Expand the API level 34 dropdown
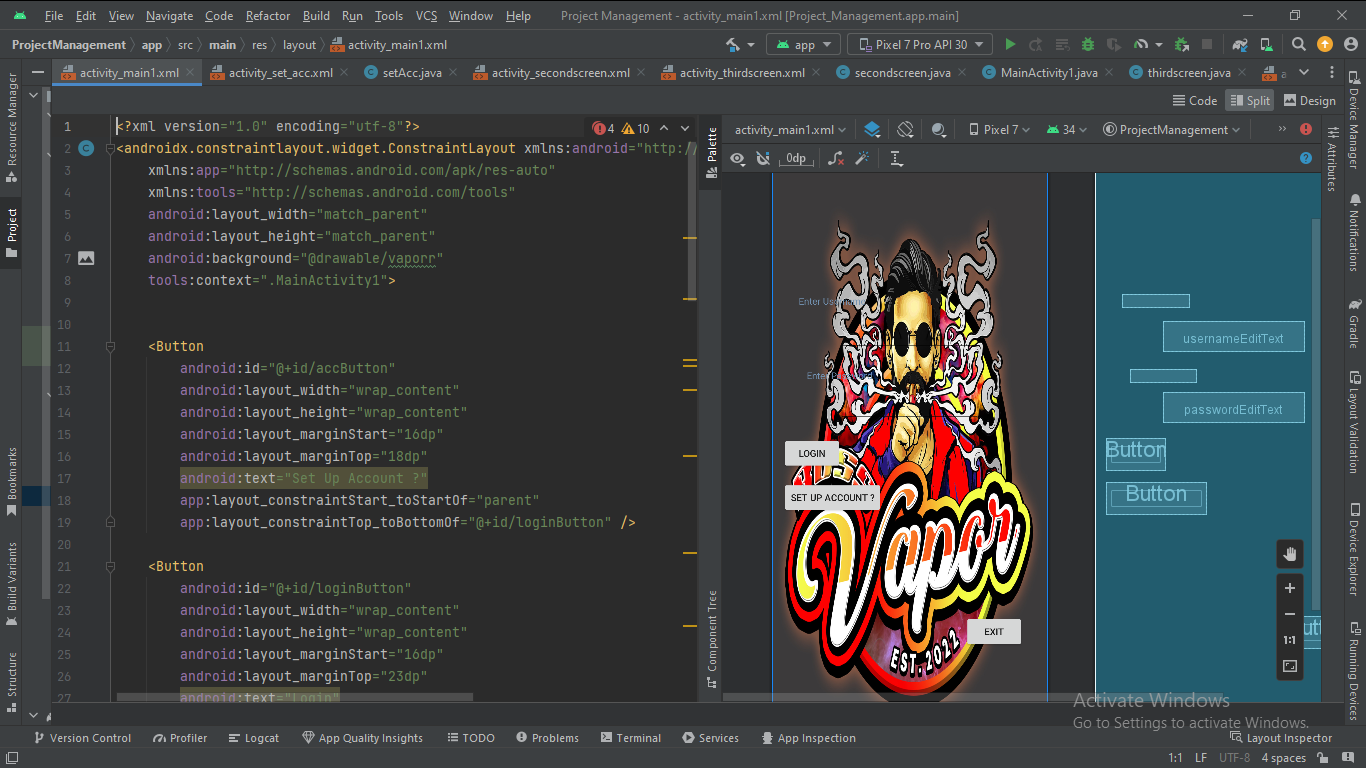This screenshot has width=1366, height=768. (x=1067, y=130)
